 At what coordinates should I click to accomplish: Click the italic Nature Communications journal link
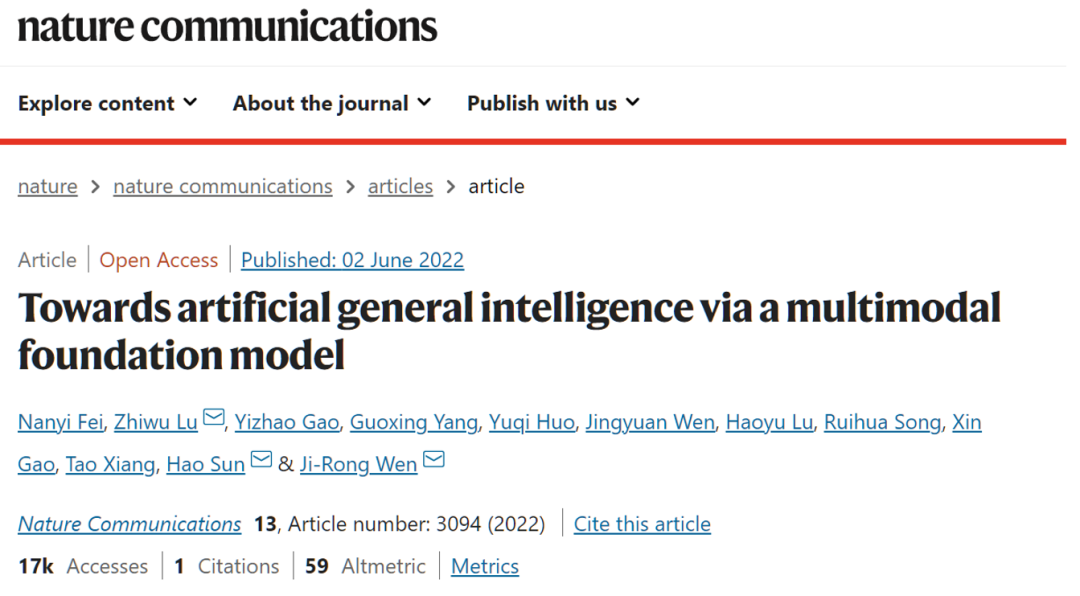(x=130, y=524)
